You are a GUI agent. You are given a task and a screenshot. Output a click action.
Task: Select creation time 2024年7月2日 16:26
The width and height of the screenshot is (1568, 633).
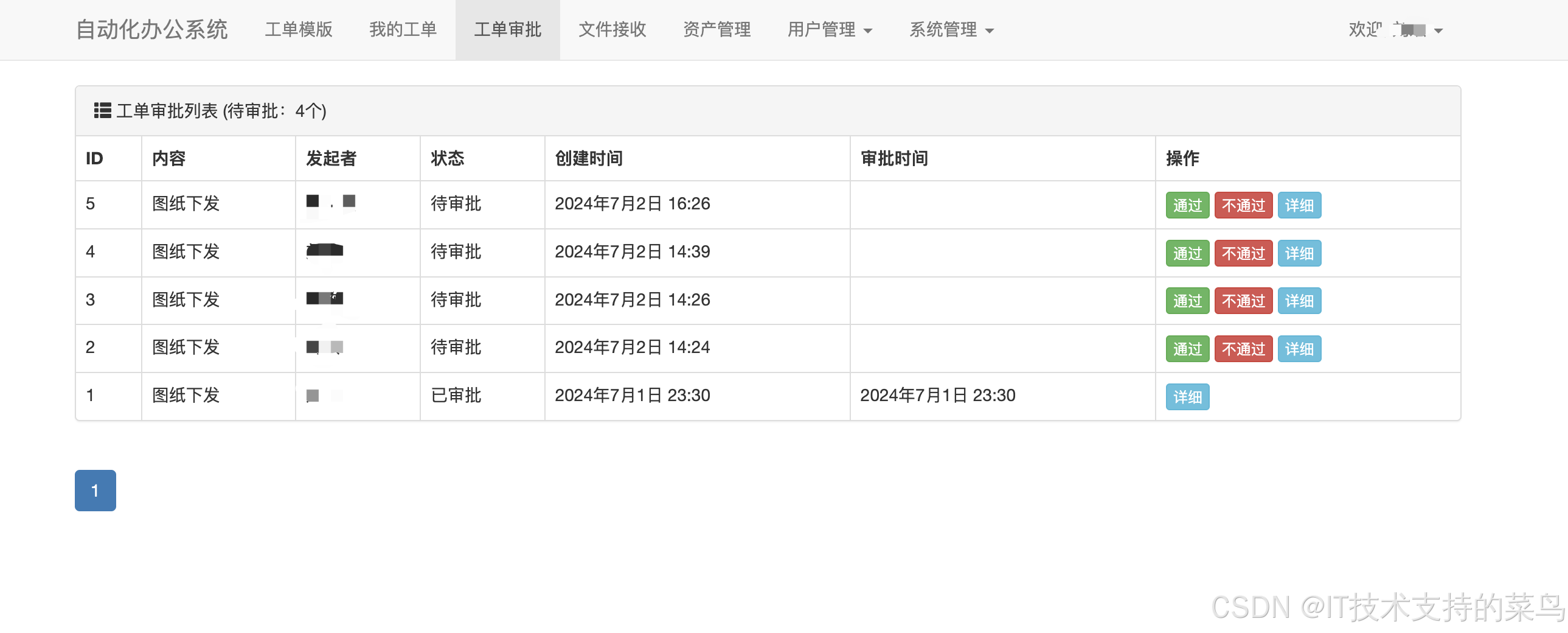click(633, 203)
